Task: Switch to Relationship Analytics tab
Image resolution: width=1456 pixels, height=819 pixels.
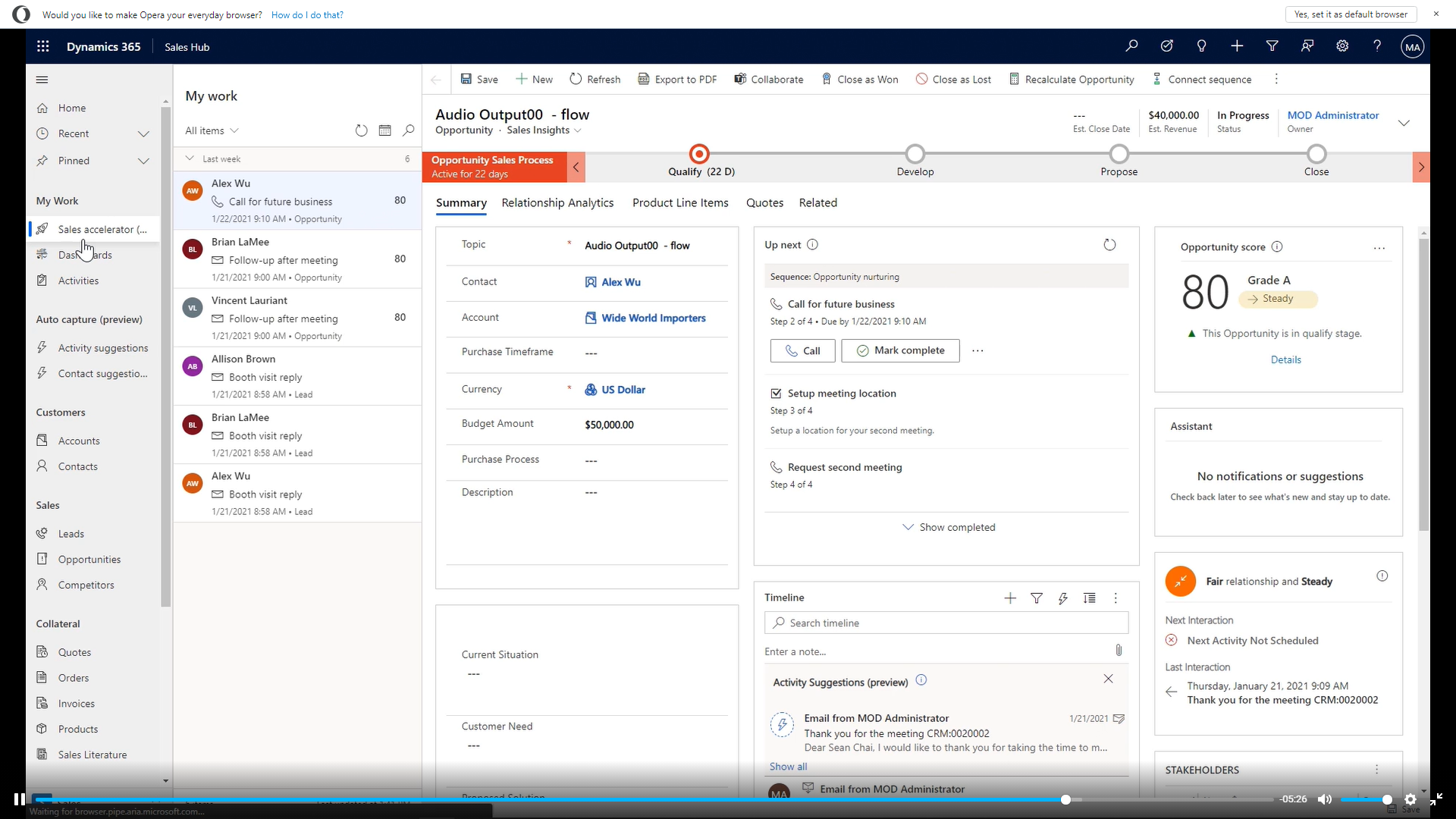Action: click(x=557, y=203)
